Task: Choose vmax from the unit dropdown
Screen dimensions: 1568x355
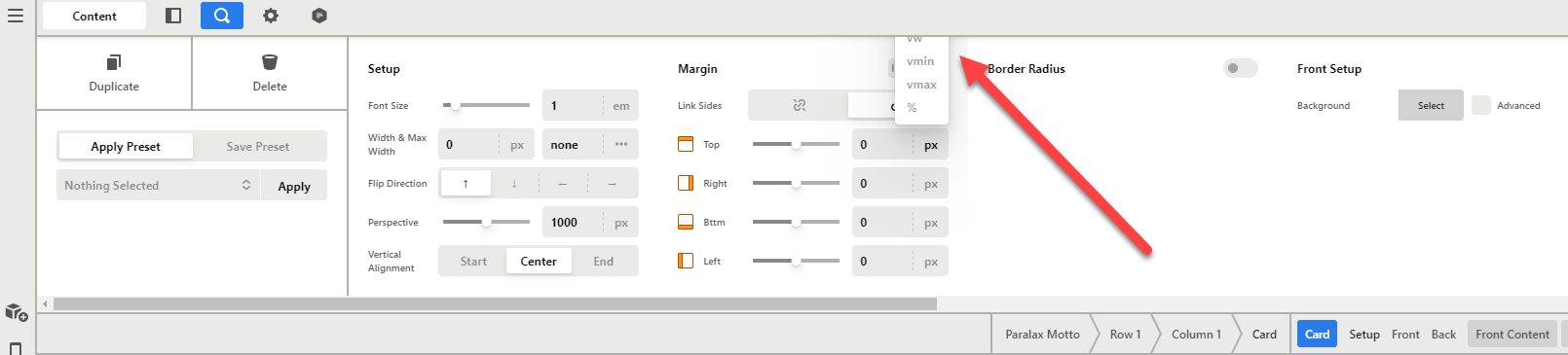Action: [x=921, y=85]
